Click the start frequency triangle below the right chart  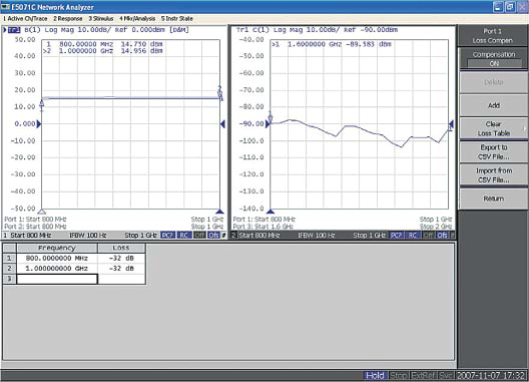pos(270,212)
